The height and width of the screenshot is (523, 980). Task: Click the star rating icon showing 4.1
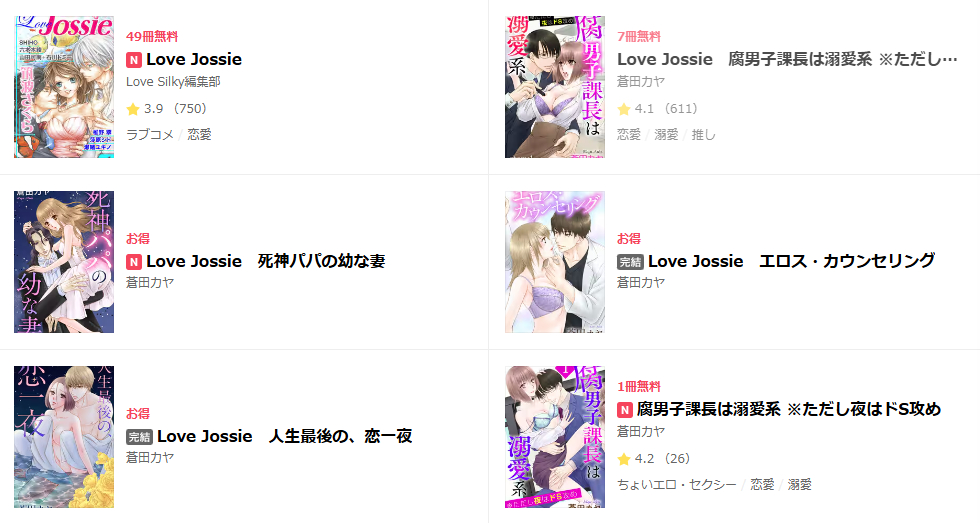[624, 109]
